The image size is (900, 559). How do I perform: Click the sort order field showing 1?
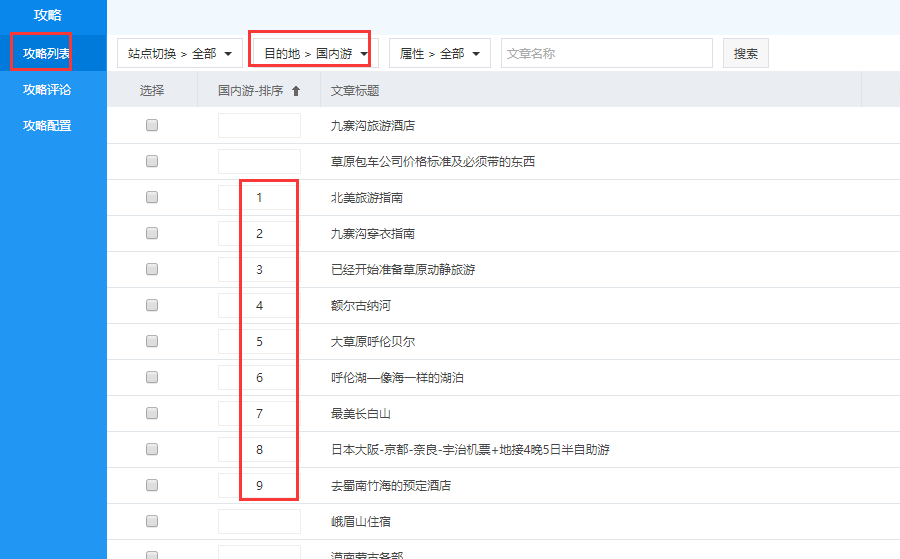[259, 198]
